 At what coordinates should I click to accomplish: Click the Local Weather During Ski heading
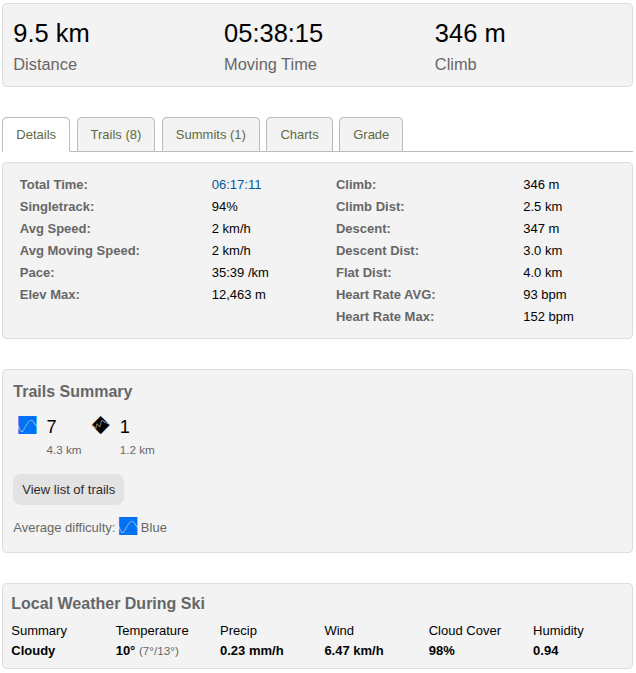coord(108,604)
